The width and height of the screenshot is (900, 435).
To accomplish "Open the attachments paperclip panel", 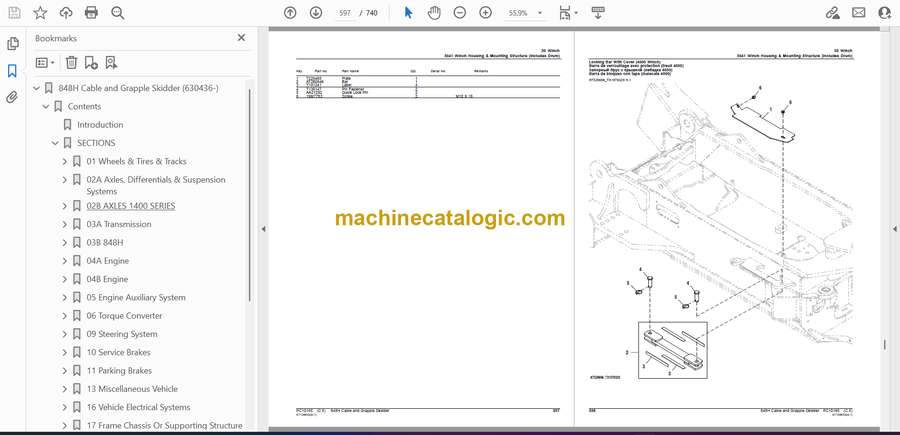I will tap(12, 97).
